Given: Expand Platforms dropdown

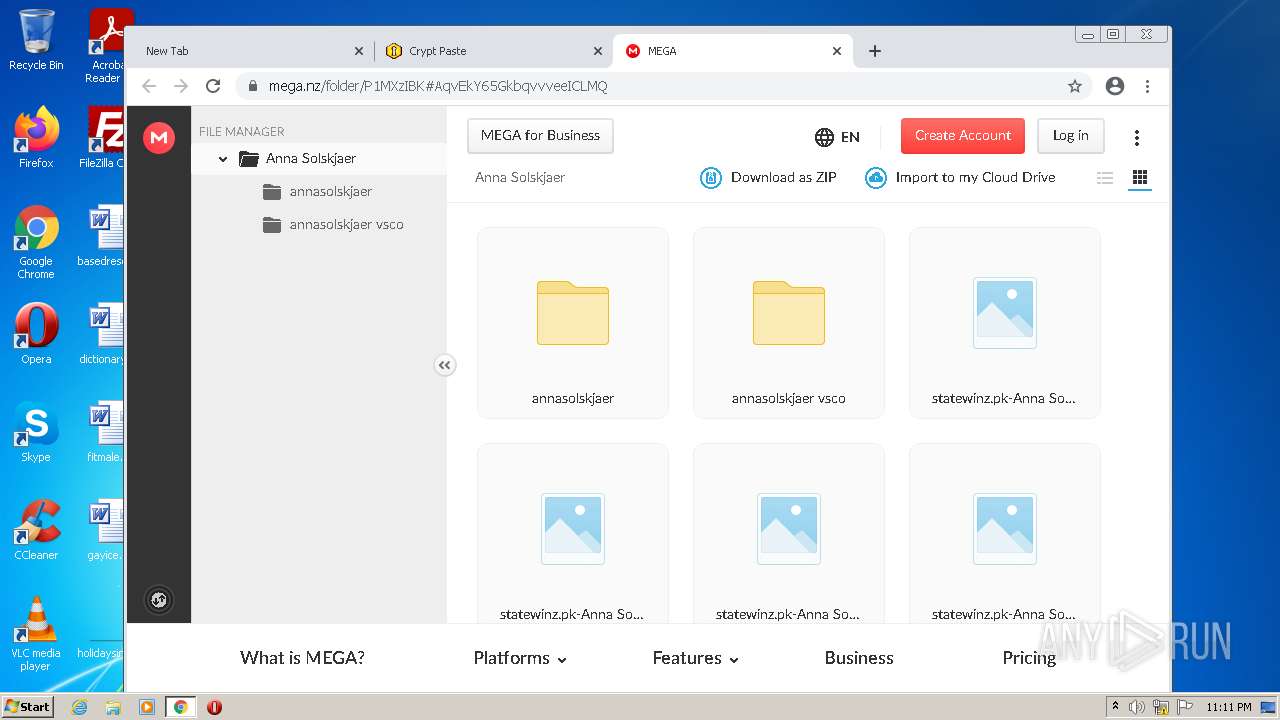Looking at the screenshot, I should click(x=520, y=658).
